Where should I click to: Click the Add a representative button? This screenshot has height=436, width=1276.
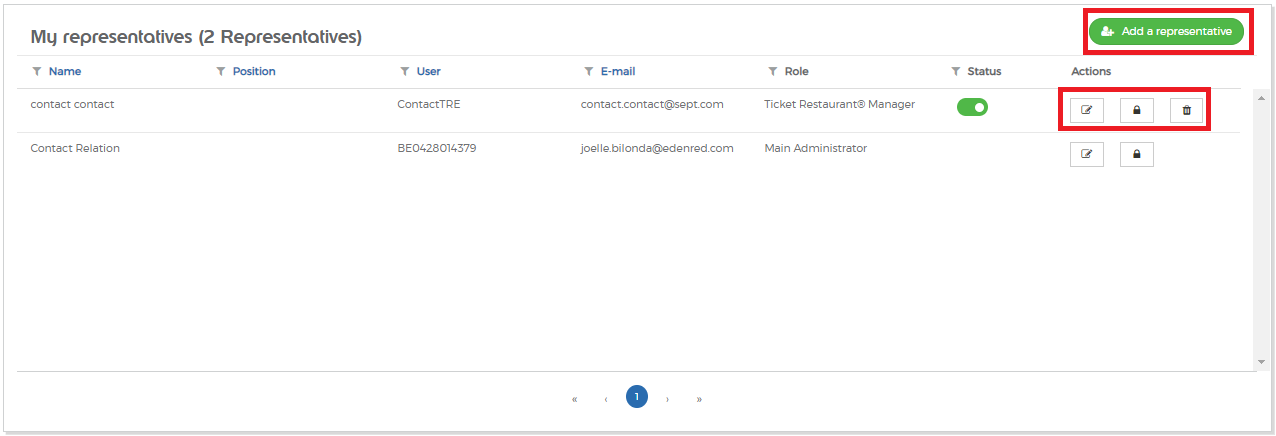(x=1166, y=31)
